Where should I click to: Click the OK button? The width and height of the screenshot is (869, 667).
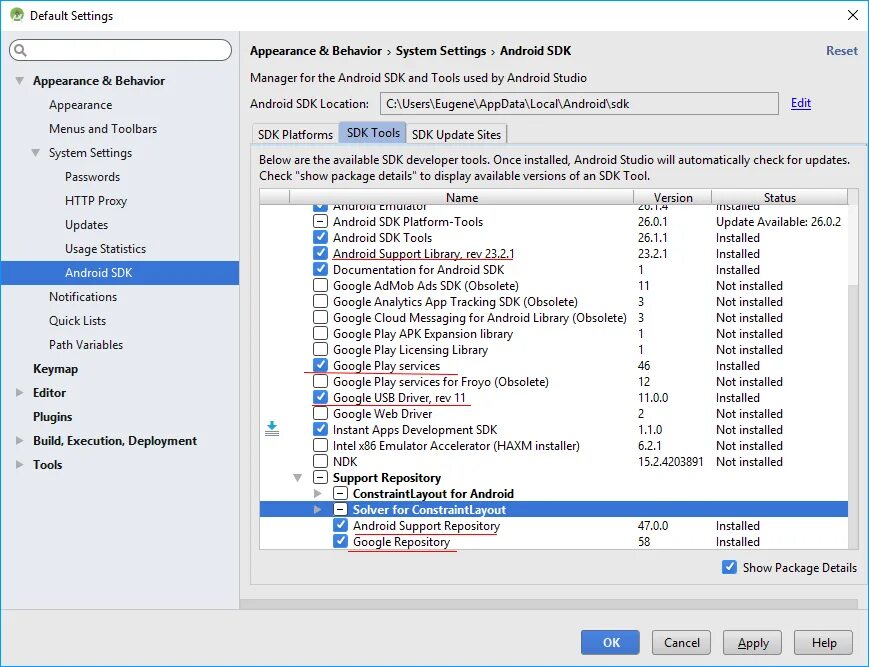pyautogui.click(x=610, y=643)
